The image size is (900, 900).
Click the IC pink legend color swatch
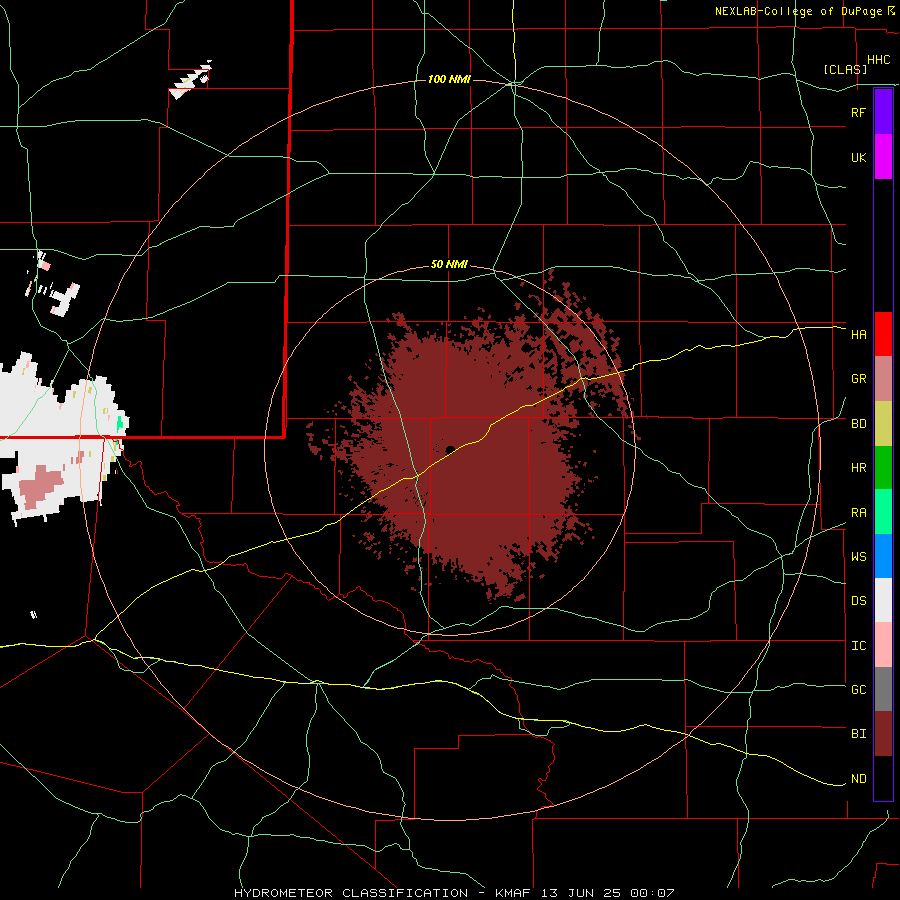point(883,645)
